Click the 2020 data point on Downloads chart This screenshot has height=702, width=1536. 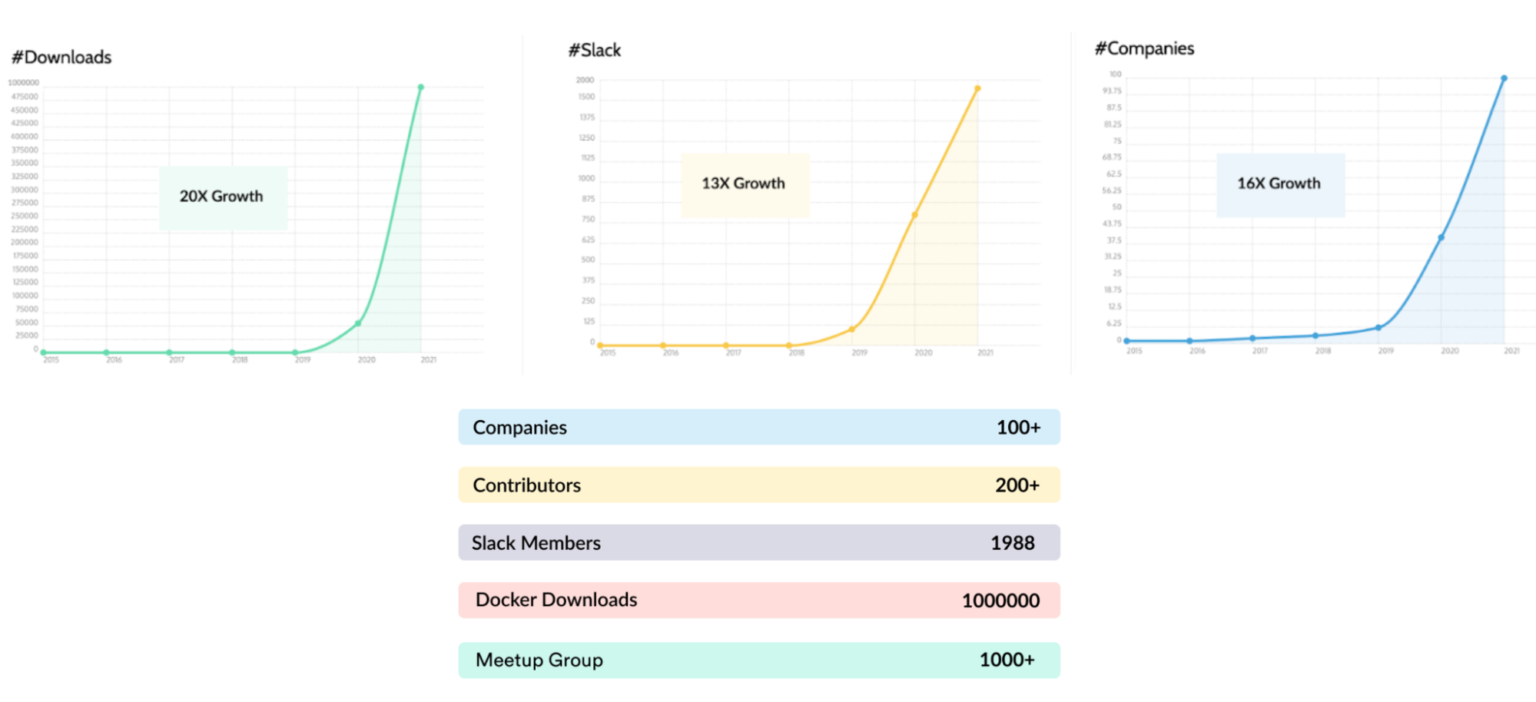(x=358, y=323)
